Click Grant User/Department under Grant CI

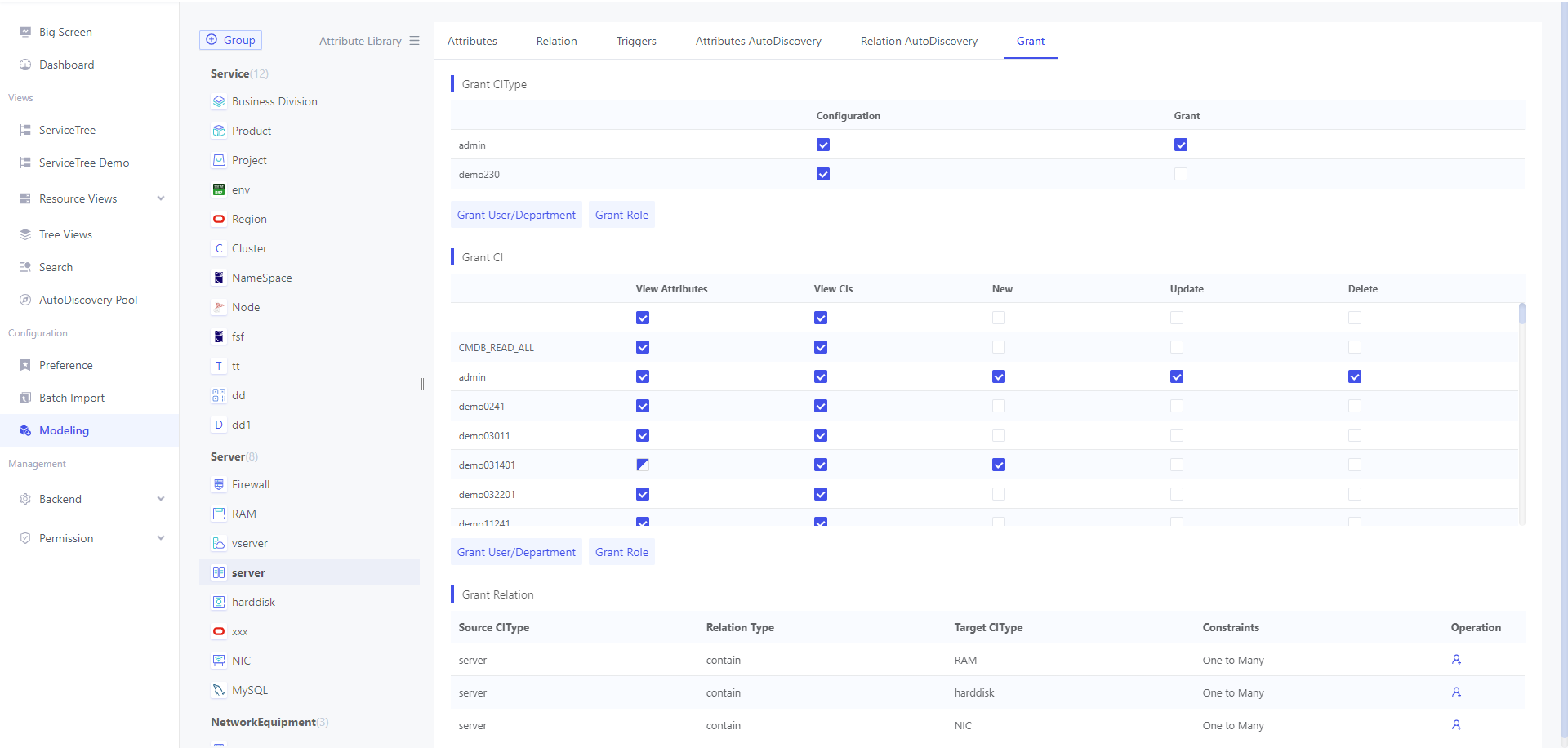tap(516, 552)
